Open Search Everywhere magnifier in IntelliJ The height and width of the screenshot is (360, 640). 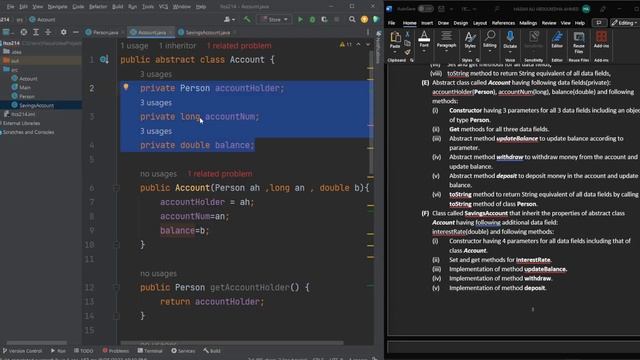[352, 19]
